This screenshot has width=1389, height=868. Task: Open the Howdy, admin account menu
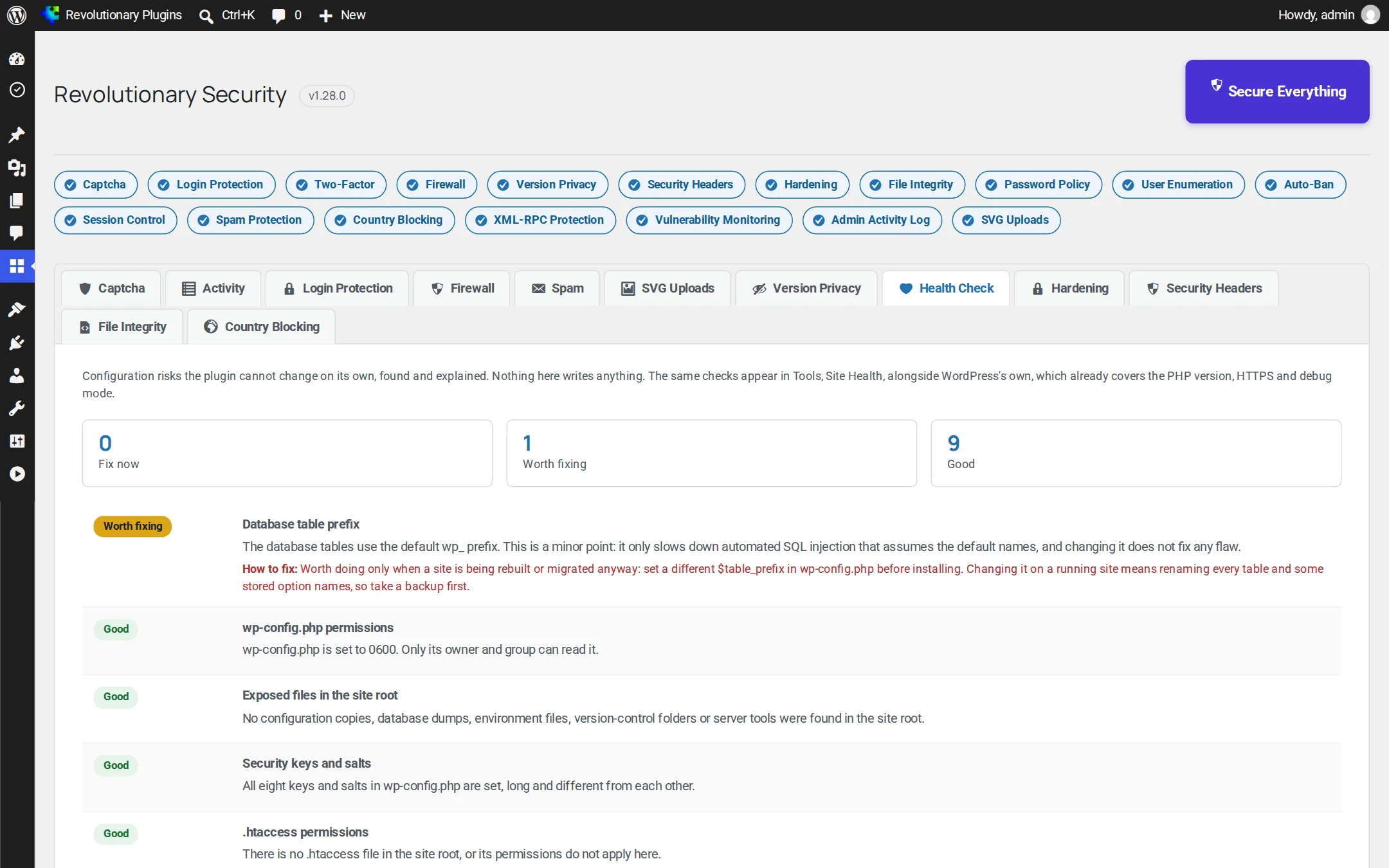coord(1329,15)
